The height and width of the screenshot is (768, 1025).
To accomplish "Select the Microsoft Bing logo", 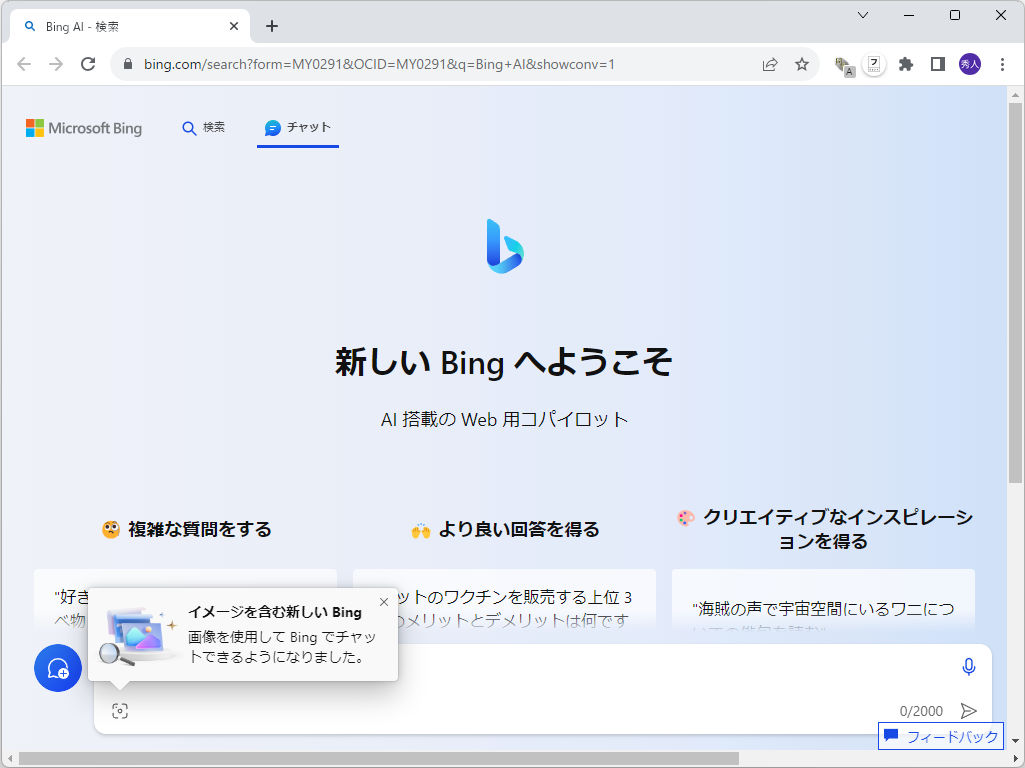I will pyautogui.click(x=84, y=128).
